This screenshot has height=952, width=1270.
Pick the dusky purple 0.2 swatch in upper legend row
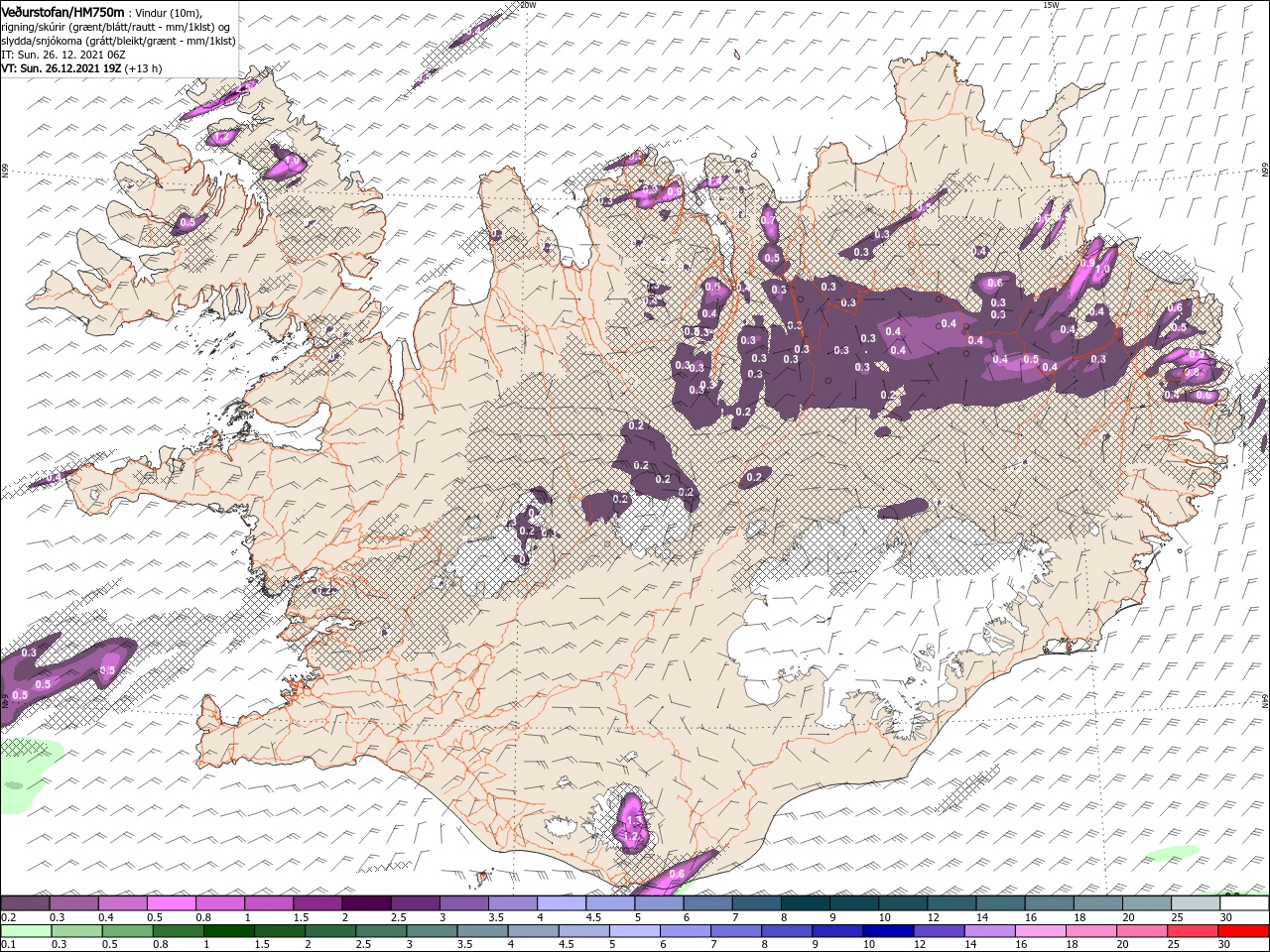click(x=25, y=903)
